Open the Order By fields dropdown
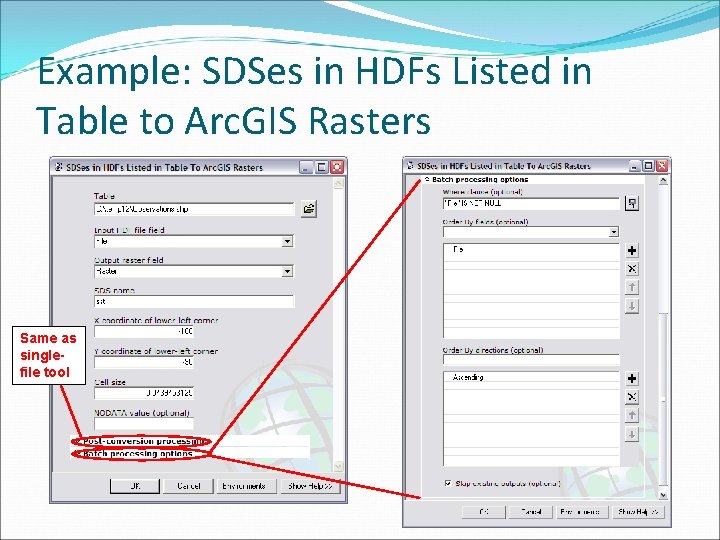The height and width of the screenshot is (540, 720). click(x=614, y=232)
